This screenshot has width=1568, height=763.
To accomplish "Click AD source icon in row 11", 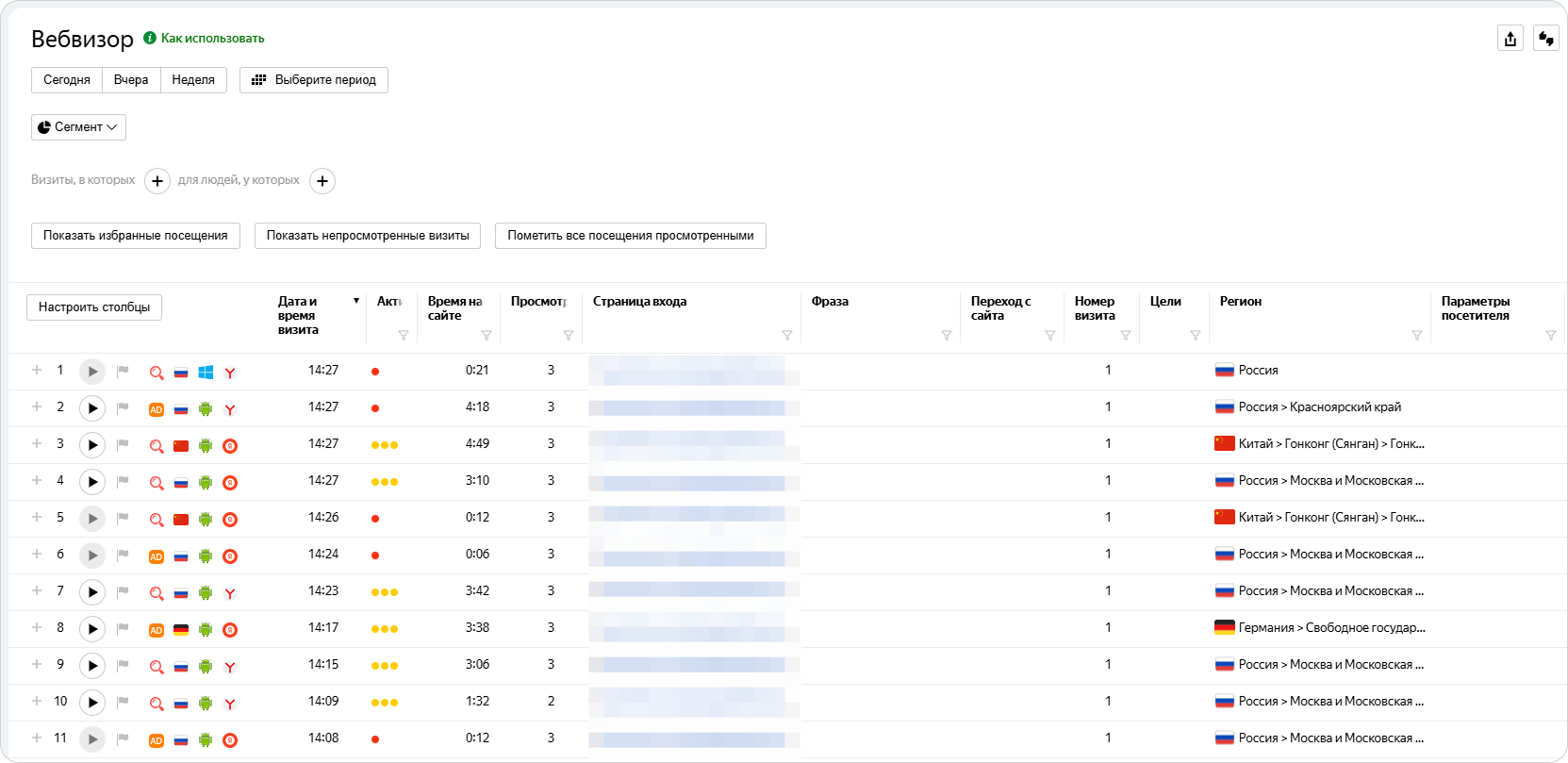I will pyautogui.click(x=157, y=740).
